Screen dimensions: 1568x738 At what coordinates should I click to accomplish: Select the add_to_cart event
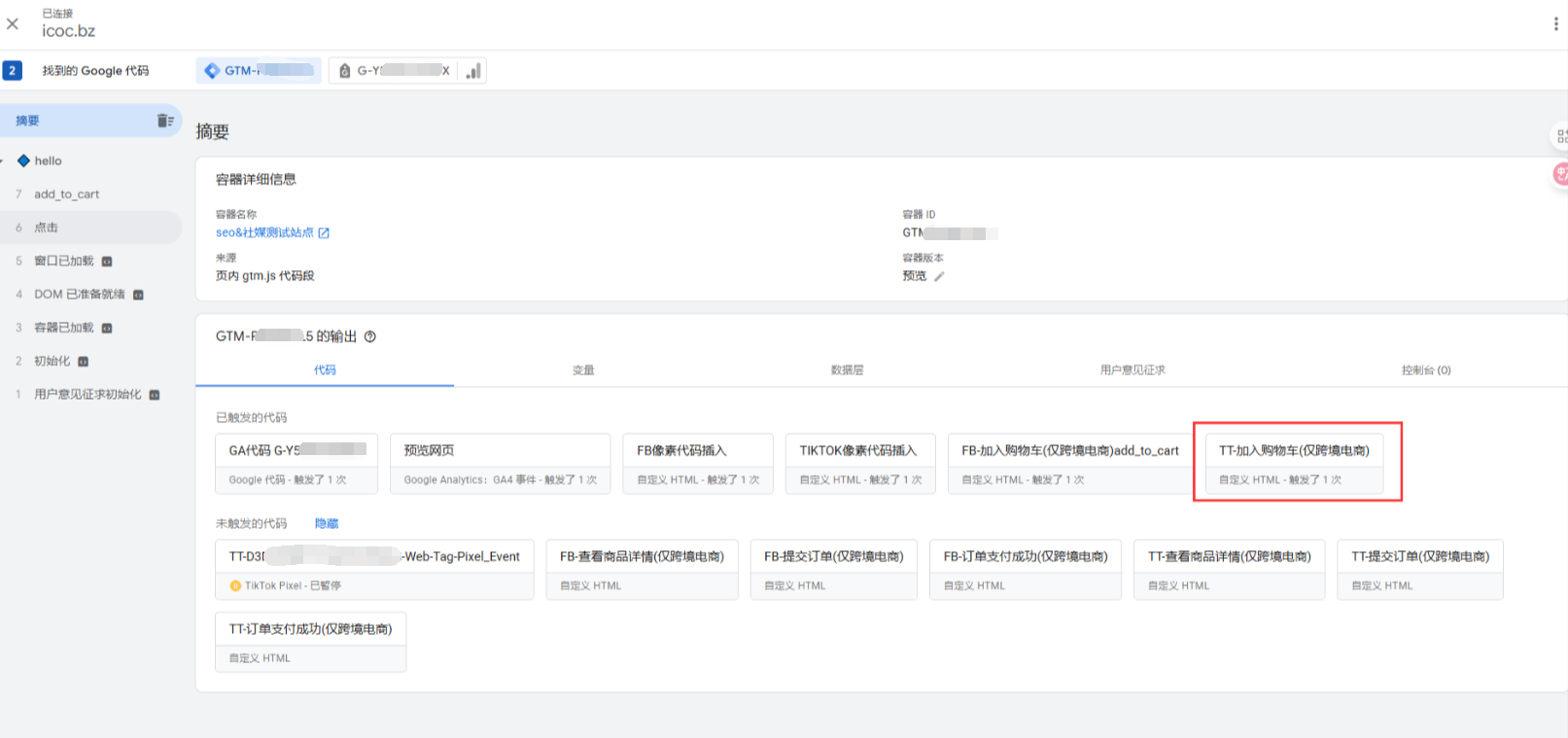click(x=66, y=194)
